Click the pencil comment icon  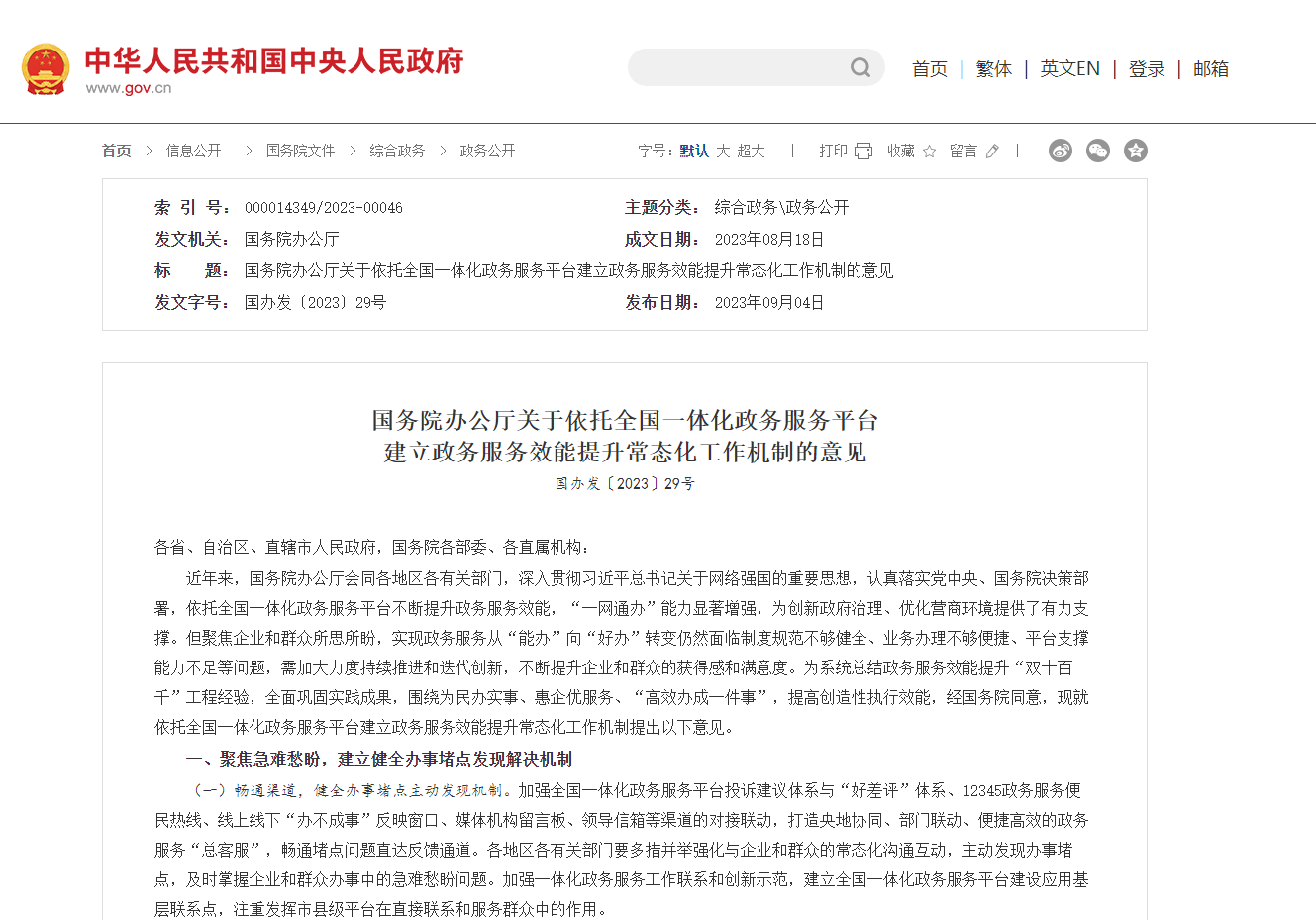click(992, 151)
